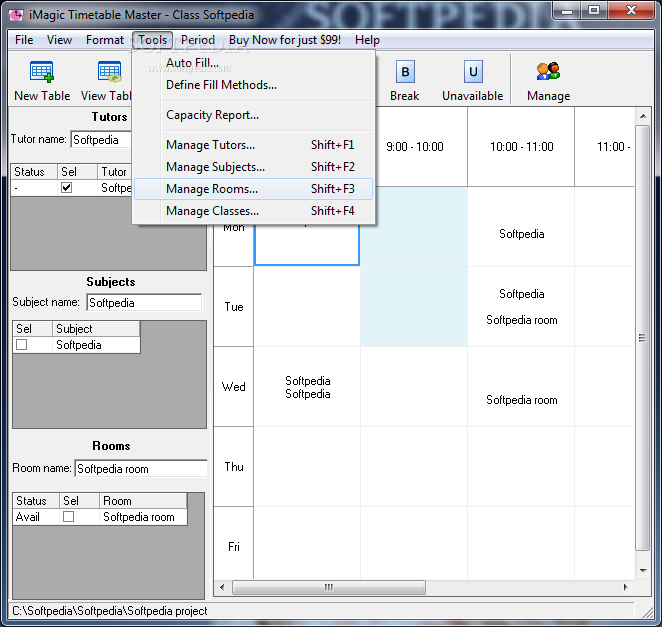Select the selected Monday timetable cell

[307, 244]
